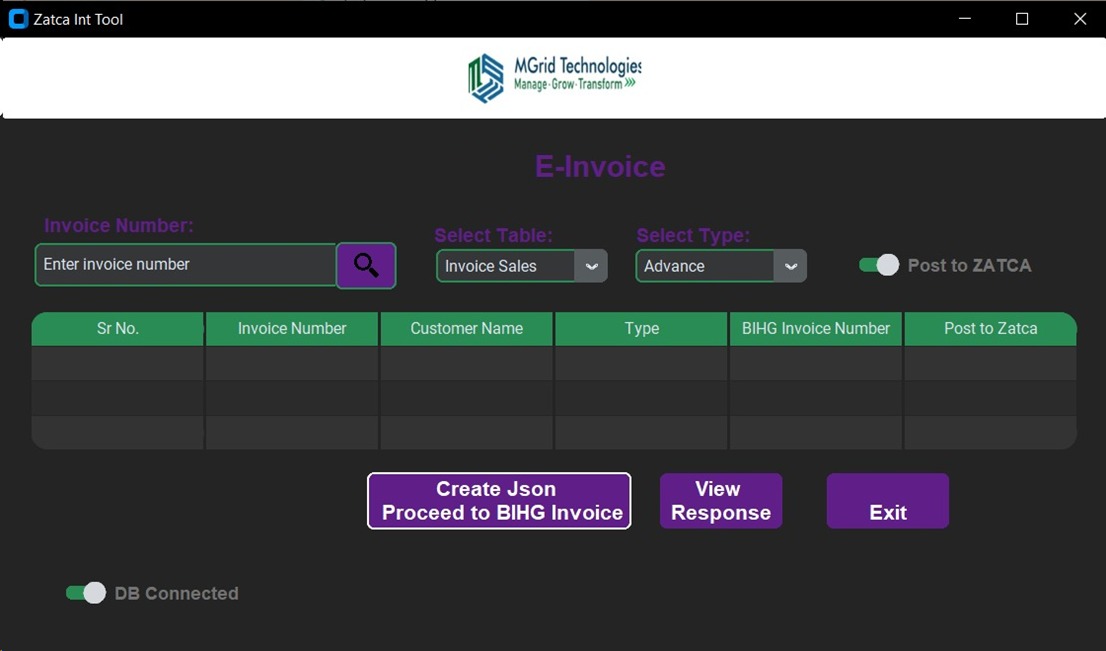The image size is (1106, 651).
Task: Open the Invoice Sales combo box
Action: coord(506,266)
